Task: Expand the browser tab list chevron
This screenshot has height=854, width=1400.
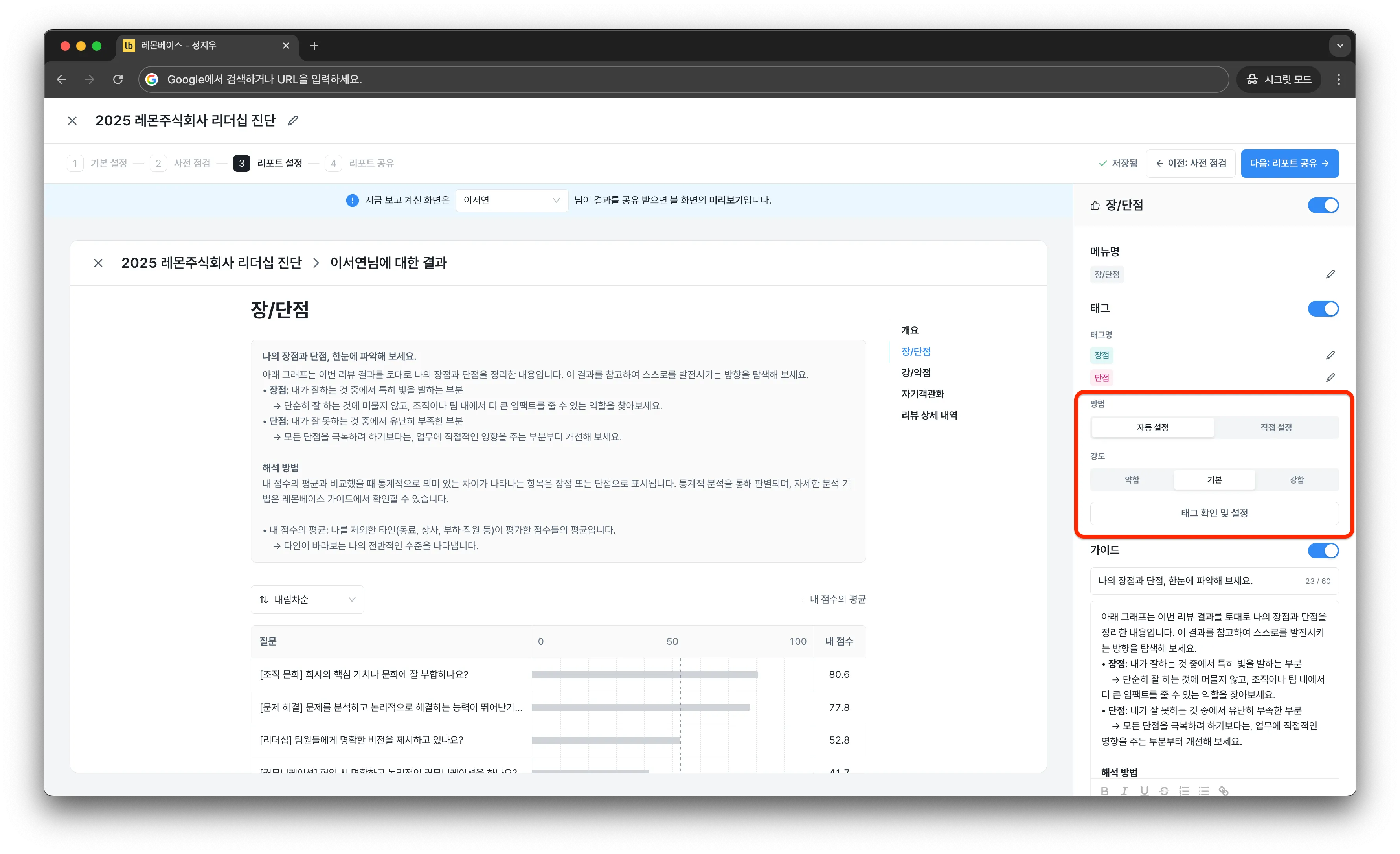Action: [x=1340, y=46]
